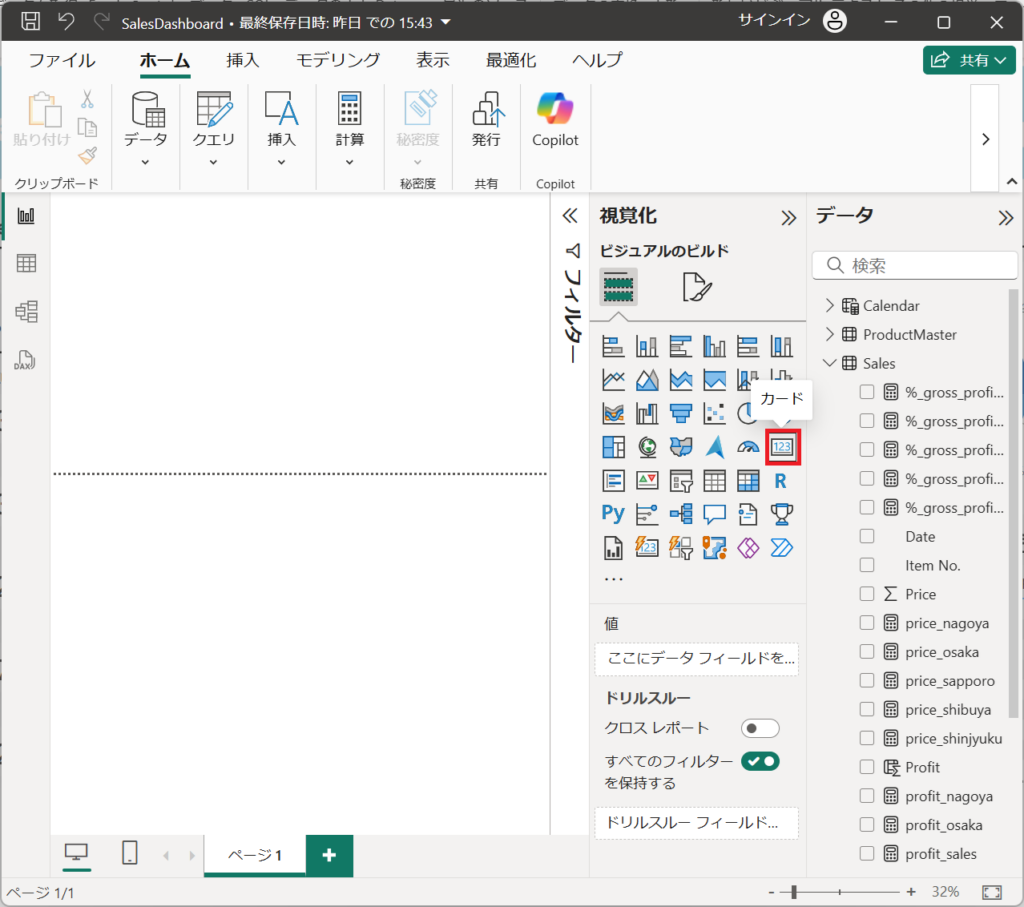Click the Format visual brush icon
1024x907 pixels.
click(x=696, y=288)
